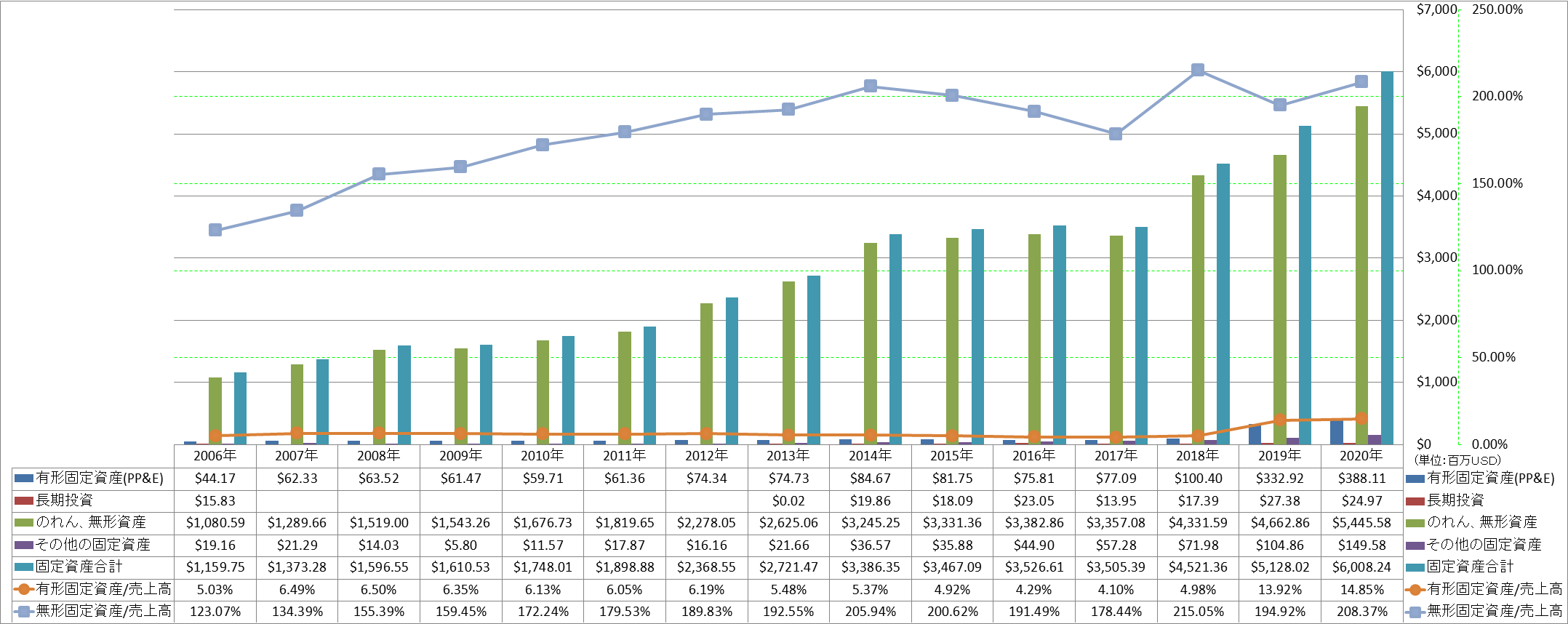Select the cell value 14.85%
The width and height of the screenshot is (1568, 624).
point(1361,589)
